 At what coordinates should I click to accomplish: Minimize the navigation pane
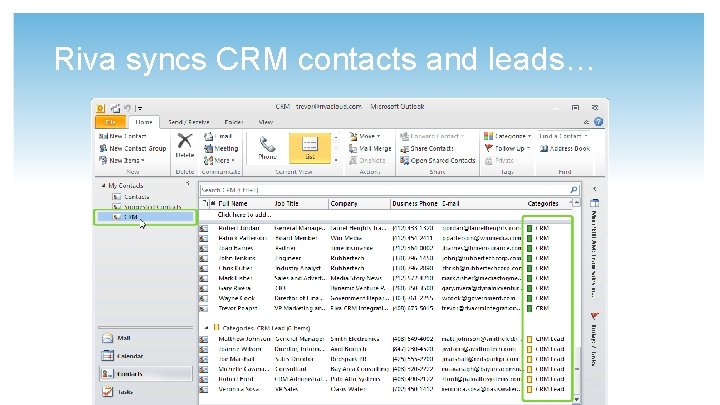coord(188,184)
